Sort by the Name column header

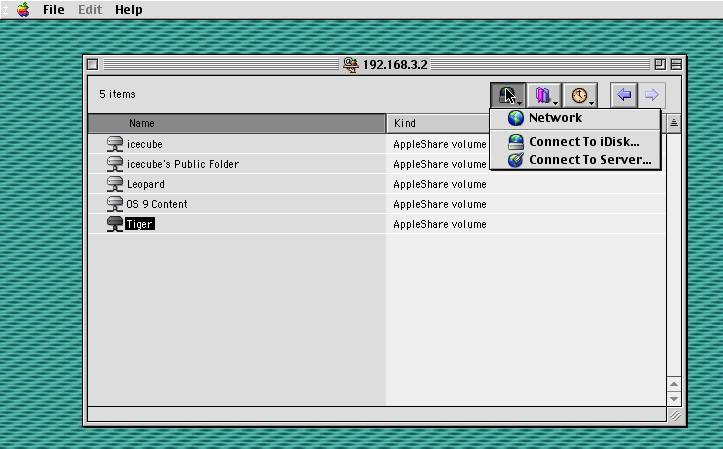[x=237, y=123]
